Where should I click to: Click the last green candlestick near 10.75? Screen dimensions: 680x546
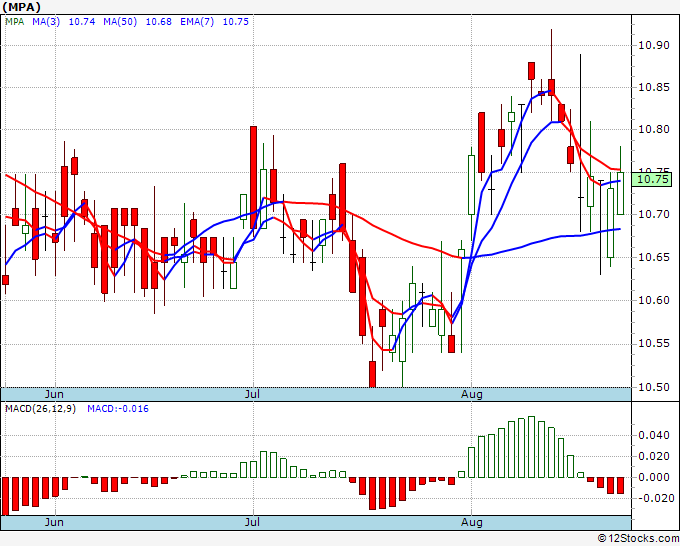pyautogui.click(x=621, y=193)
